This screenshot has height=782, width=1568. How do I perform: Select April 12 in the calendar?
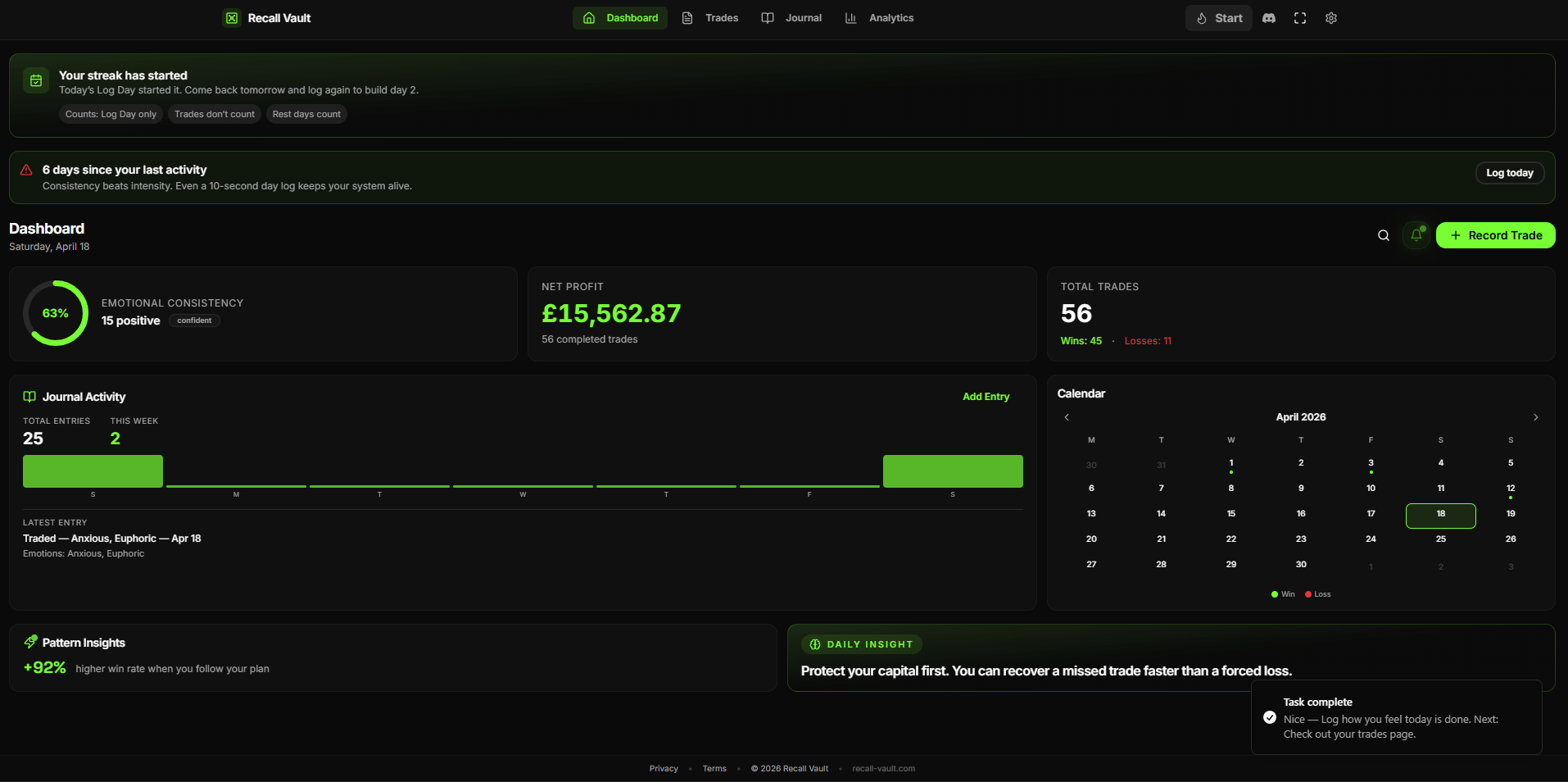(x=1511, y=490)
